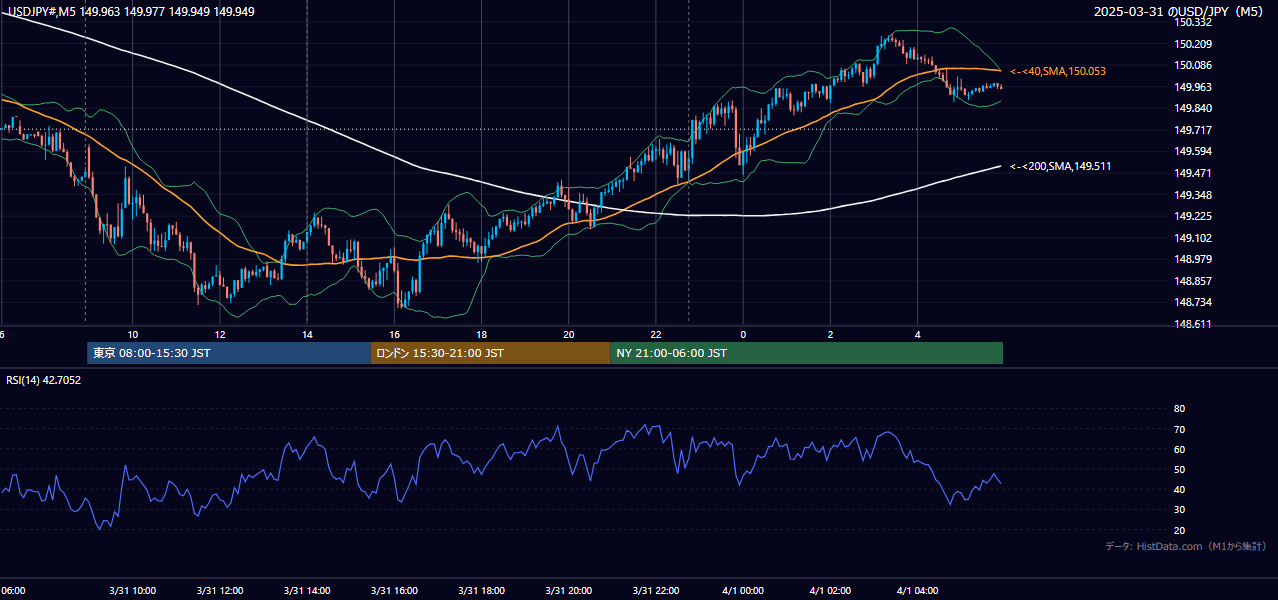Screen dimensions: 1278x600
Task: Click hour label 10 under the price chart
Action: tap(132, 334)
